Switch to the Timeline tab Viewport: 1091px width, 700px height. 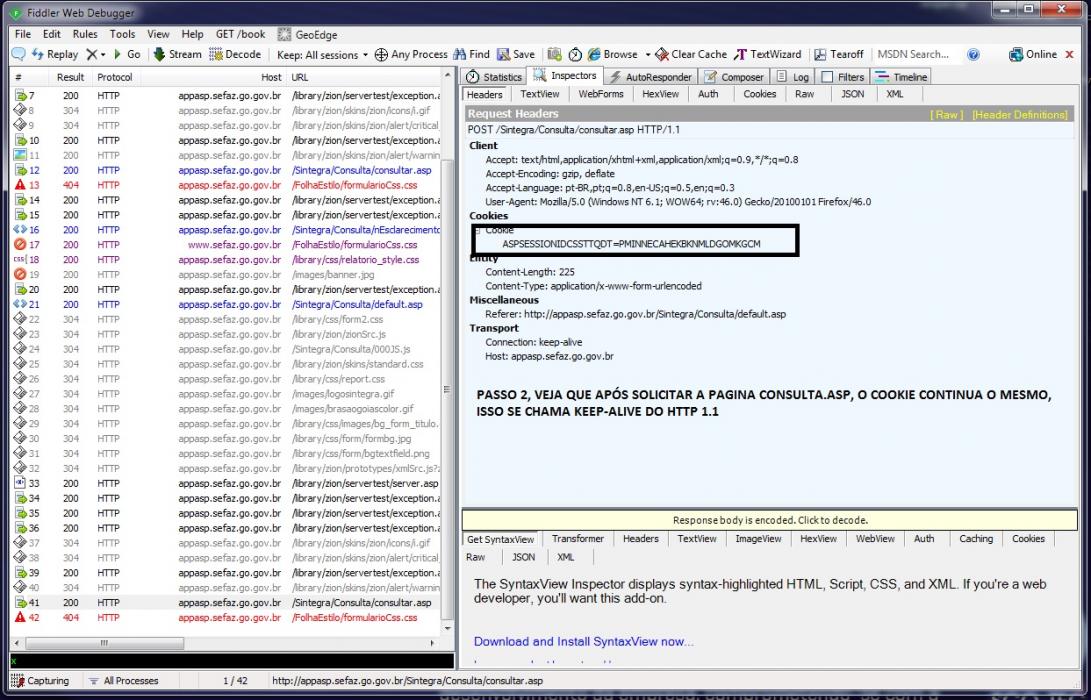(901, 77)
